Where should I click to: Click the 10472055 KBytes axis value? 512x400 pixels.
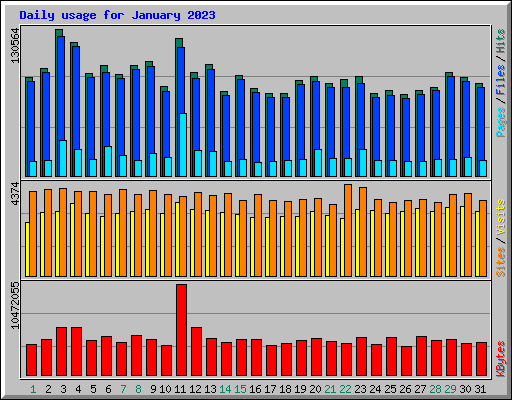(15, 305)
